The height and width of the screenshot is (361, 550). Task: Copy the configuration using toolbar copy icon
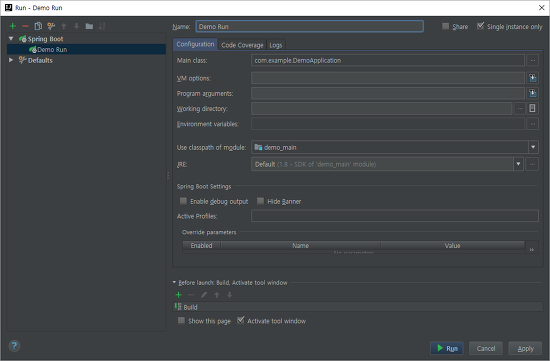point(38,26)
